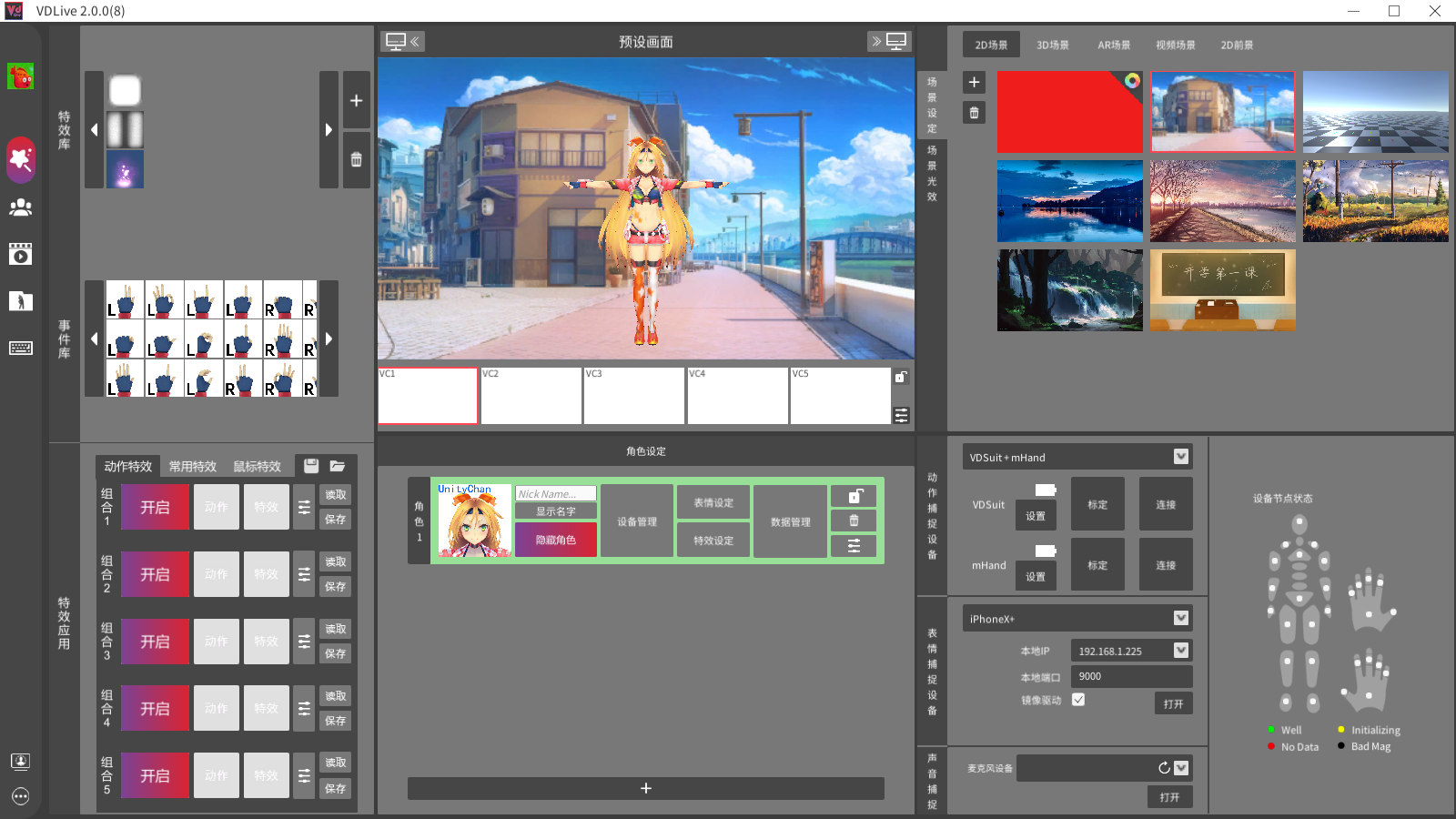Switch to 2D前景 tab
The width and height of the screenshot is (1456, 819).
coord(1237,45)
